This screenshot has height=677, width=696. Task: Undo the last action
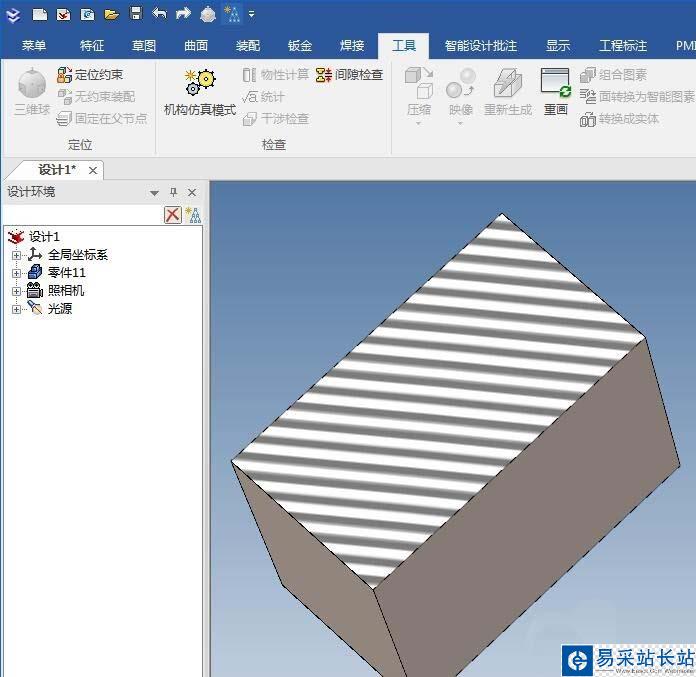point(159,14)
